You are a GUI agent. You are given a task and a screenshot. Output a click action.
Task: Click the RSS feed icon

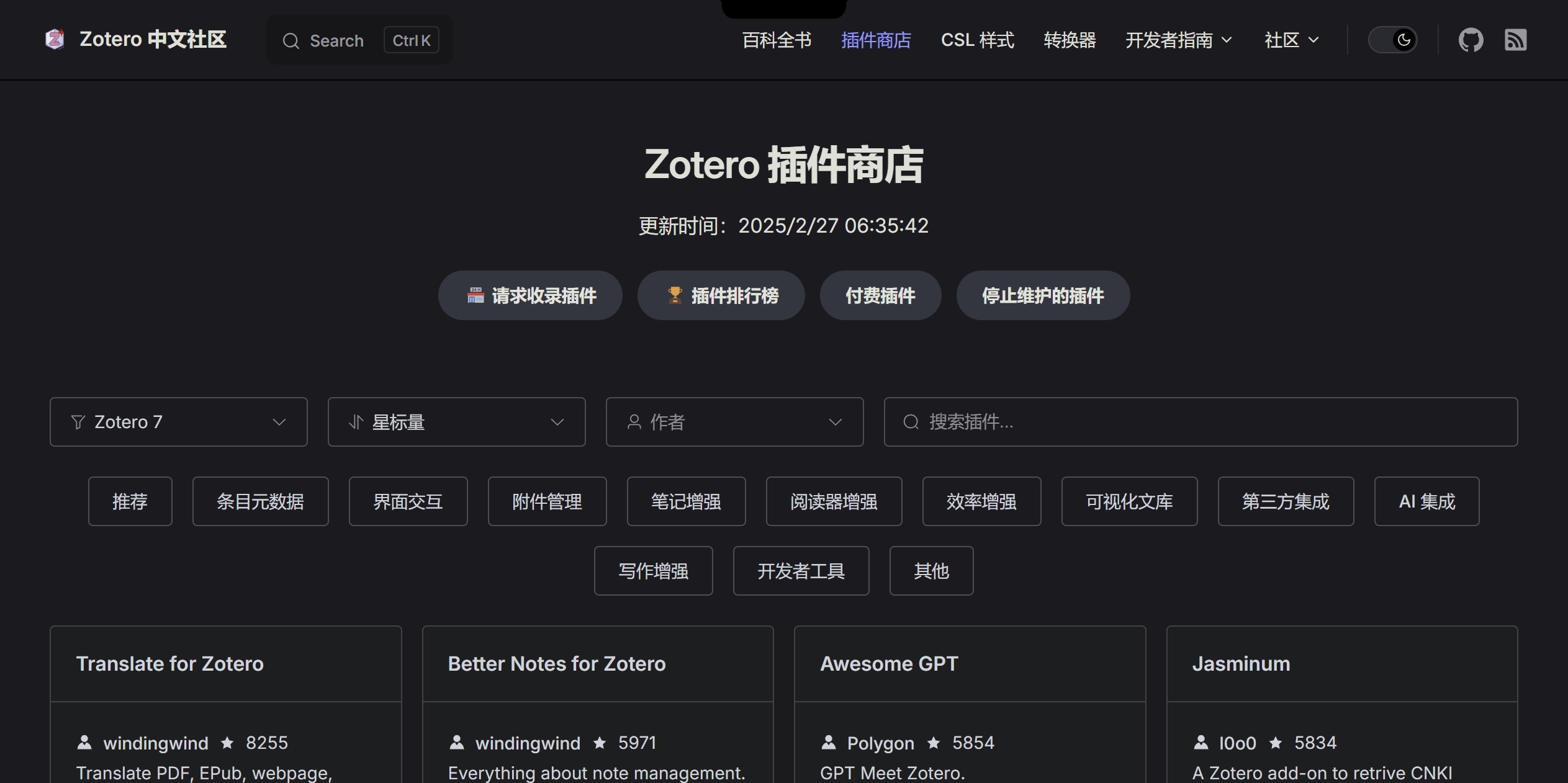point(1515,40)
